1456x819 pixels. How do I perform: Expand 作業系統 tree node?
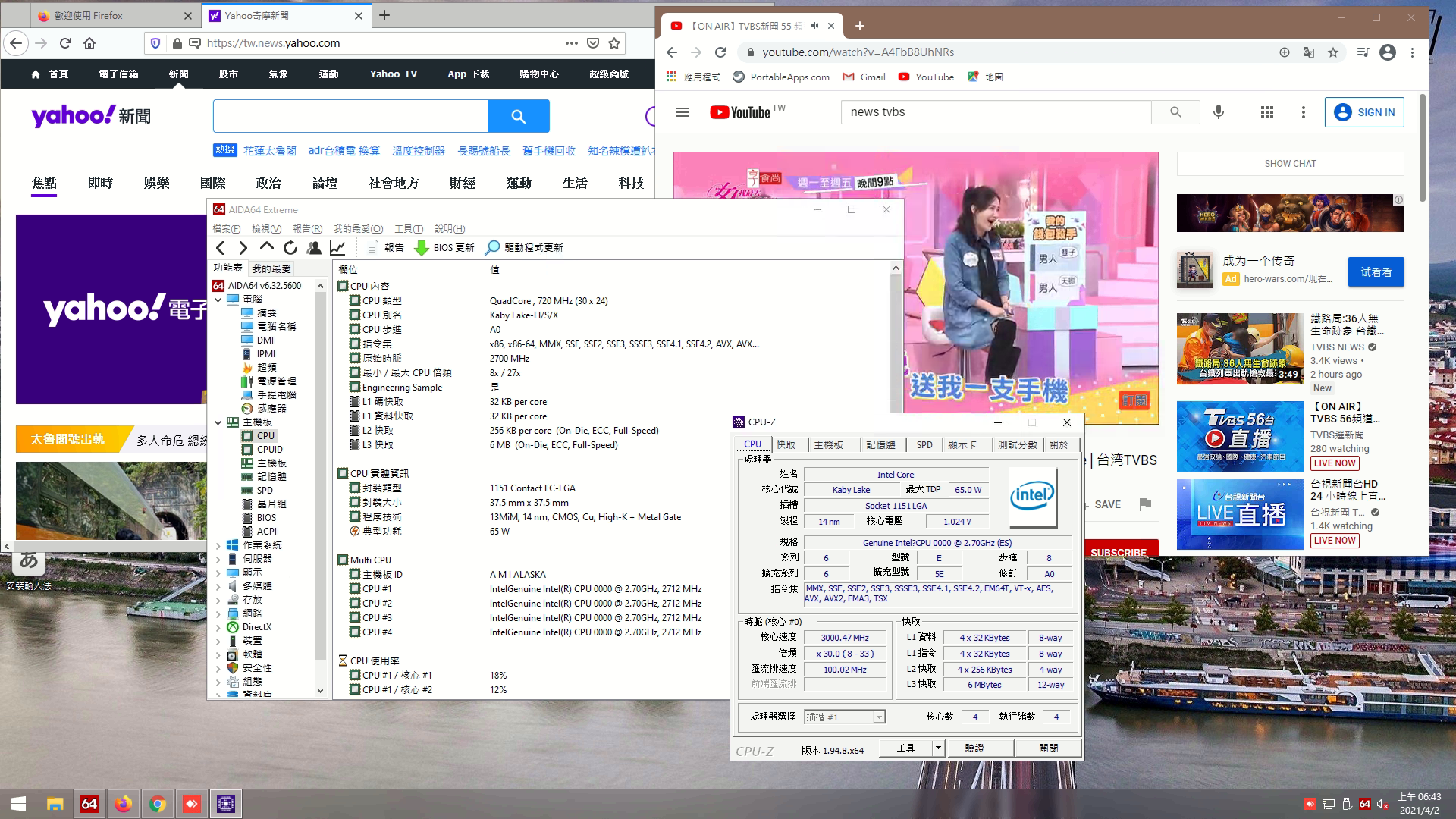218,545
